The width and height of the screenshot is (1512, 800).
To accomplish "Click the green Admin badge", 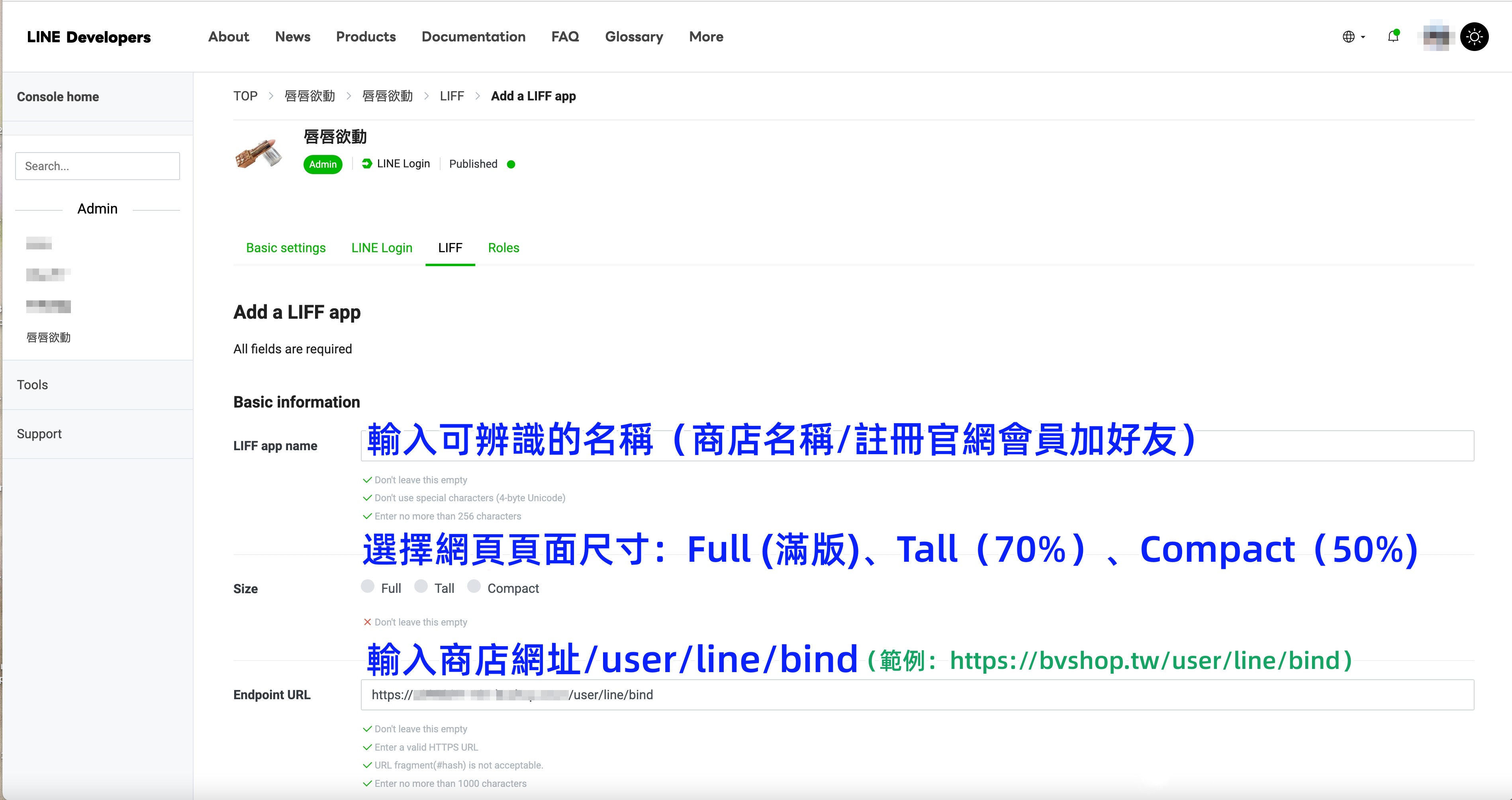I will 322,165.
